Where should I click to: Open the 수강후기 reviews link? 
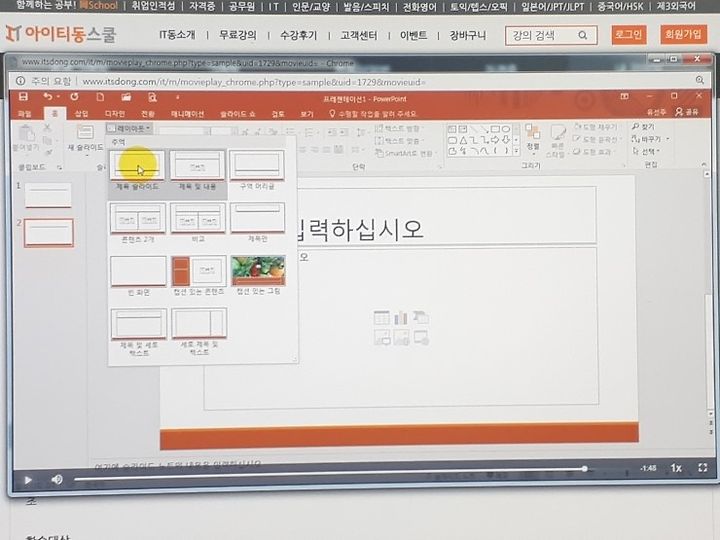coord(298,35)
